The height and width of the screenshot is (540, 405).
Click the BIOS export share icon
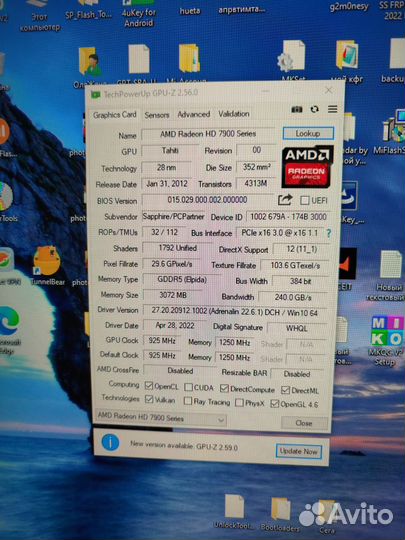pos(285,200)
